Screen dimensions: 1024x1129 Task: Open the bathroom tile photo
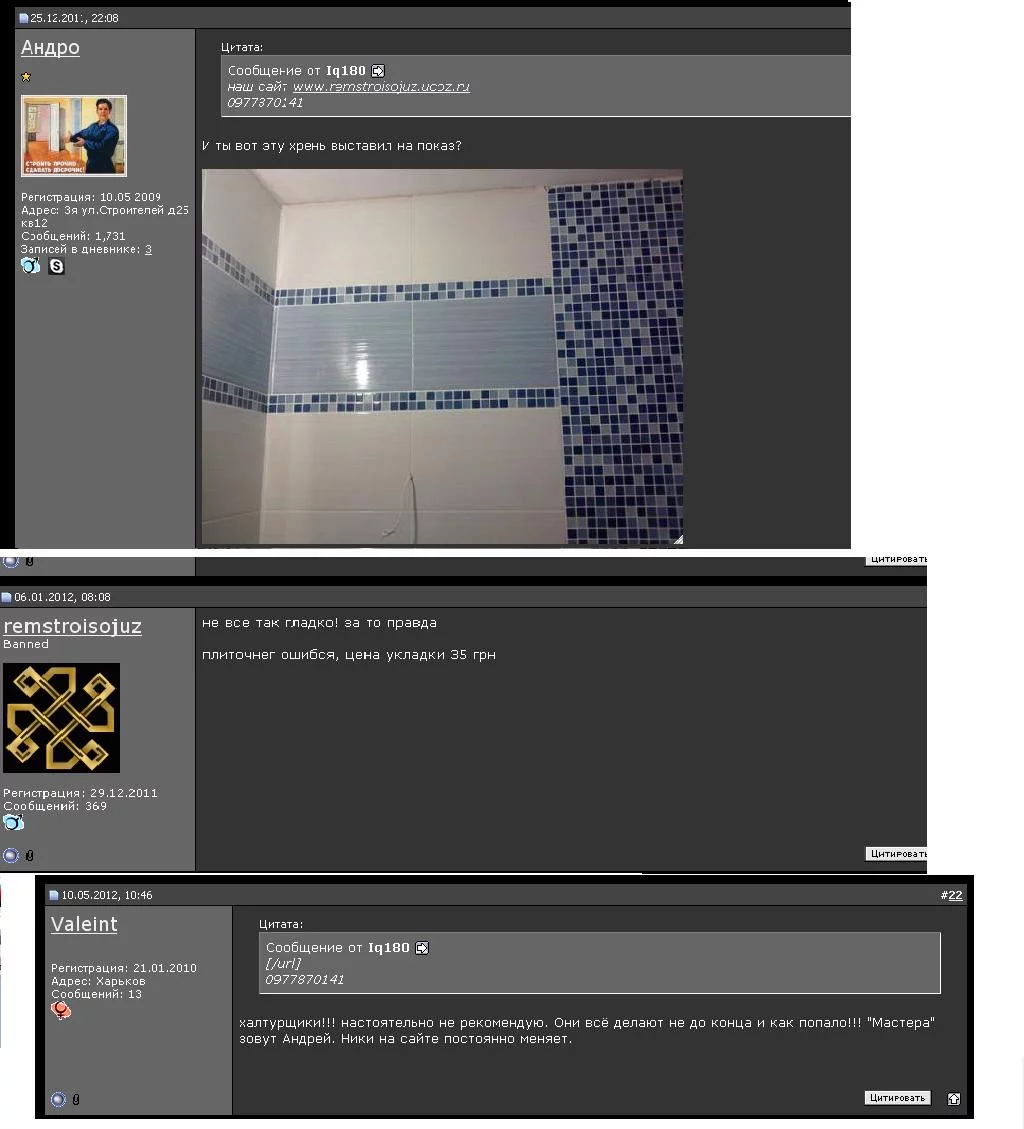point(442,356)
